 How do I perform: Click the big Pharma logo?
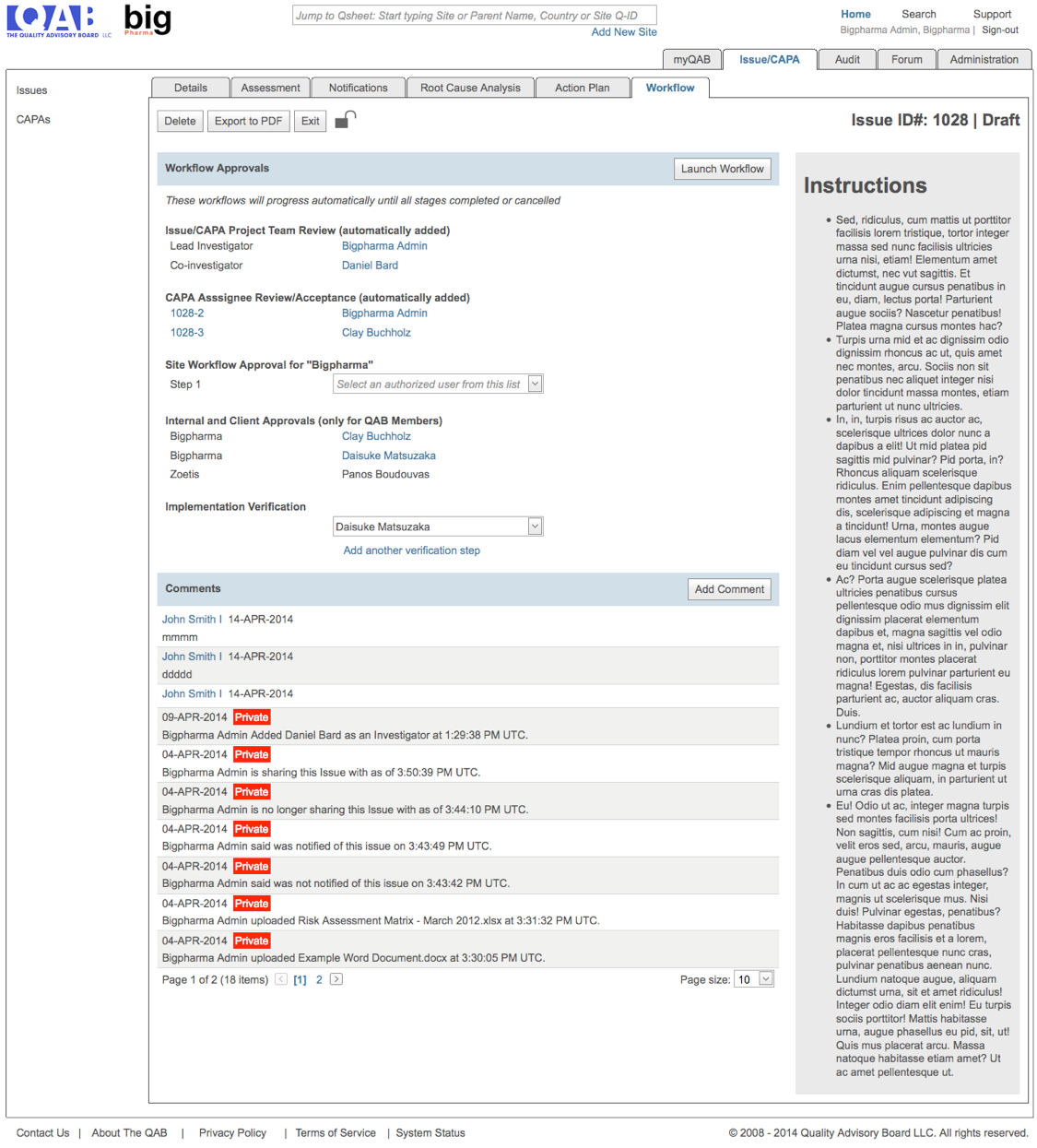click(147, 19)
